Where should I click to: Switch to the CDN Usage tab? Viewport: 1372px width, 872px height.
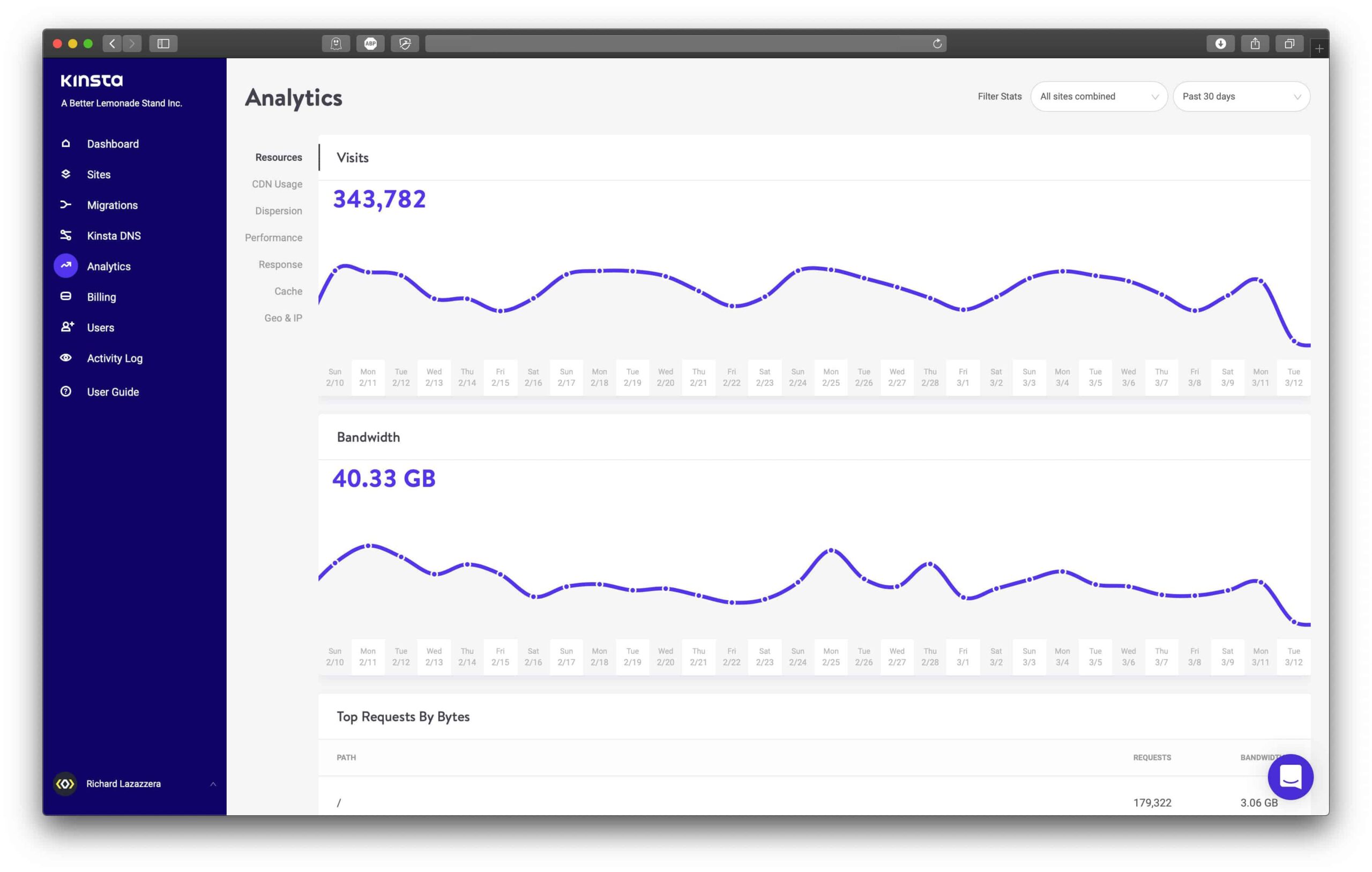[278, 183]
